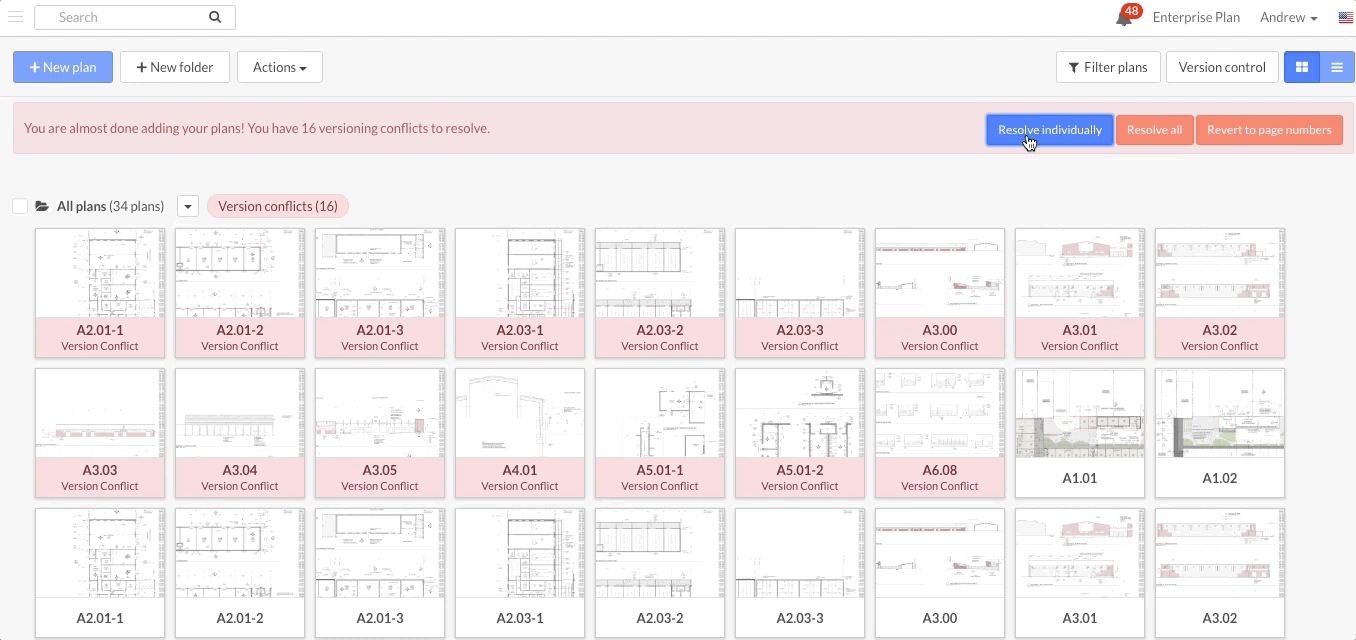Change language using the US flag icon
The width and height of the screenshot is (1356, 640).
click(1345, 17)
